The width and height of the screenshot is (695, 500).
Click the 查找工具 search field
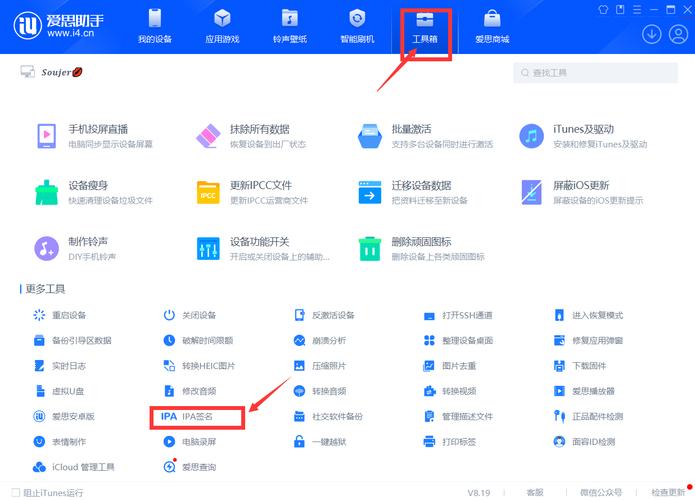click(597, 73)
